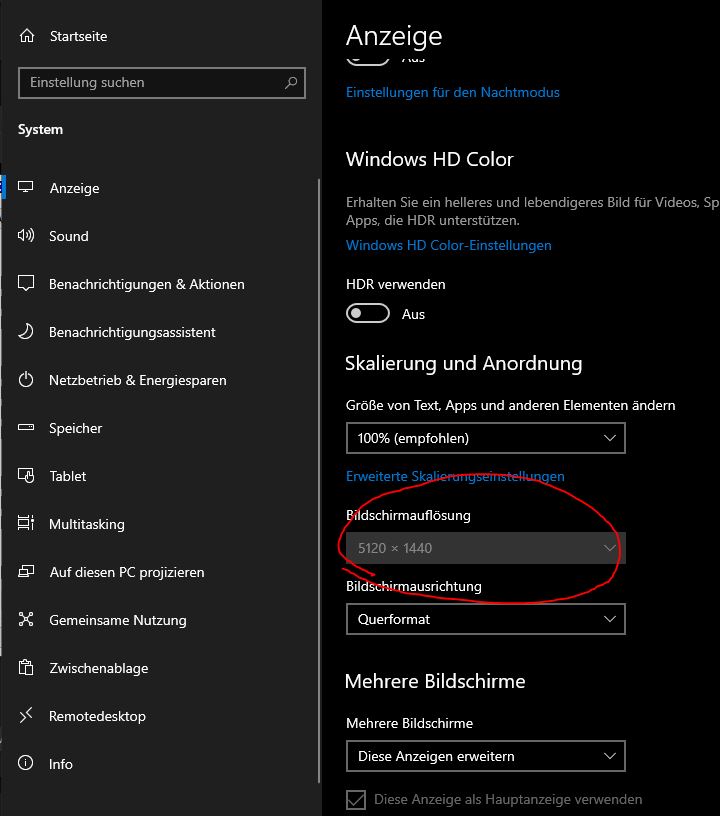Screen dimensions: 720x816
Task: Click the Info circle icon
Action: pyautogui.click(x=27, y=764)
